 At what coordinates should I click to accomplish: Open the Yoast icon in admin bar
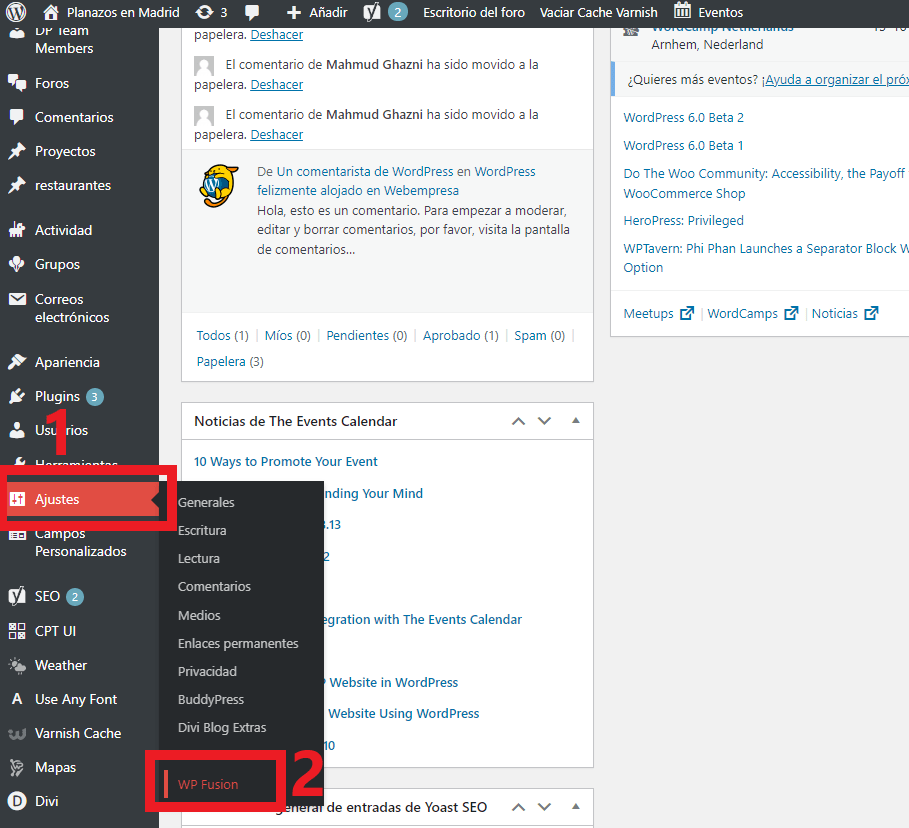(x=372, y=12)
